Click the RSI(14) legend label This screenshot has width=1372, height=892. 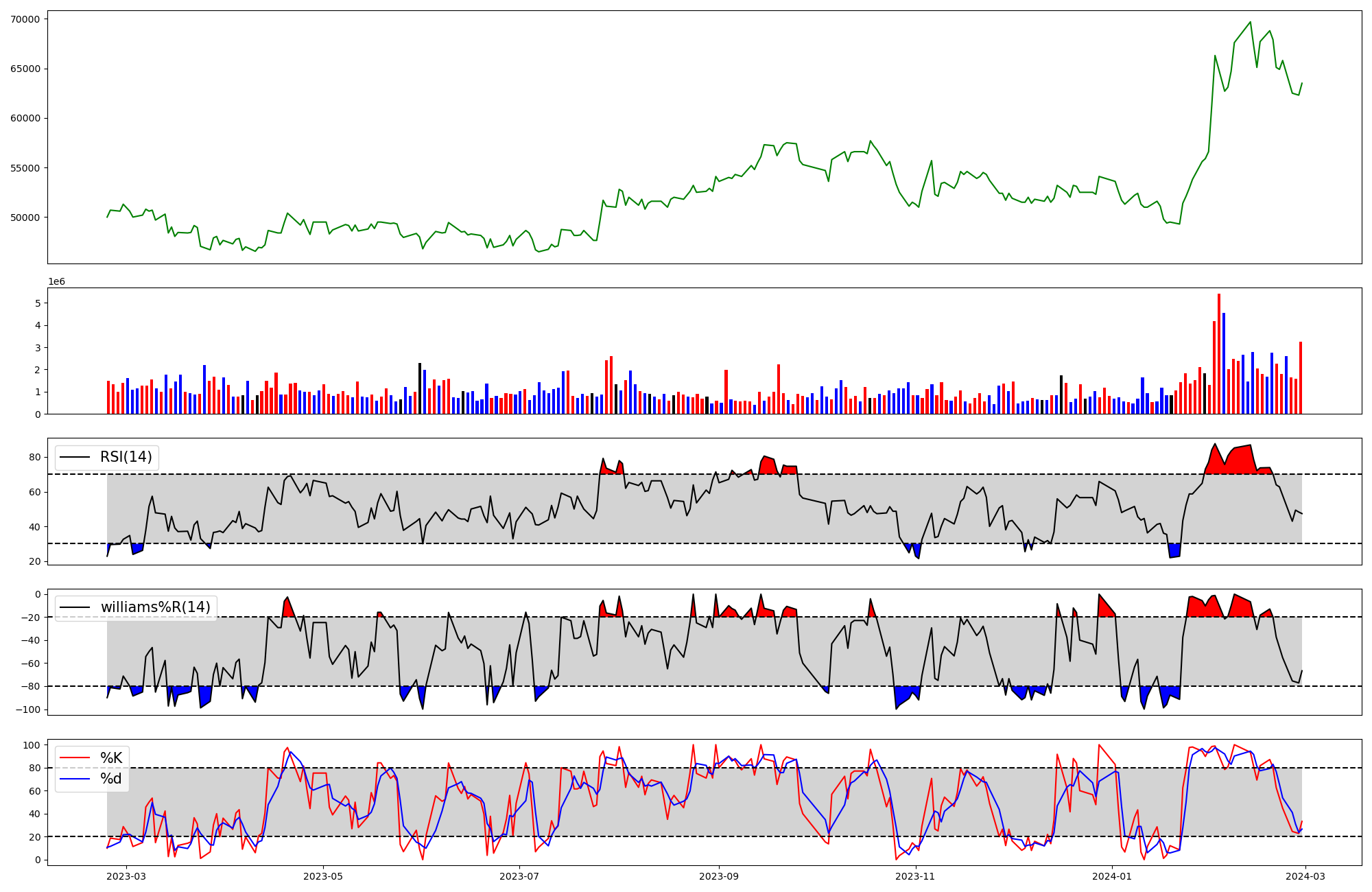point(126,457)
